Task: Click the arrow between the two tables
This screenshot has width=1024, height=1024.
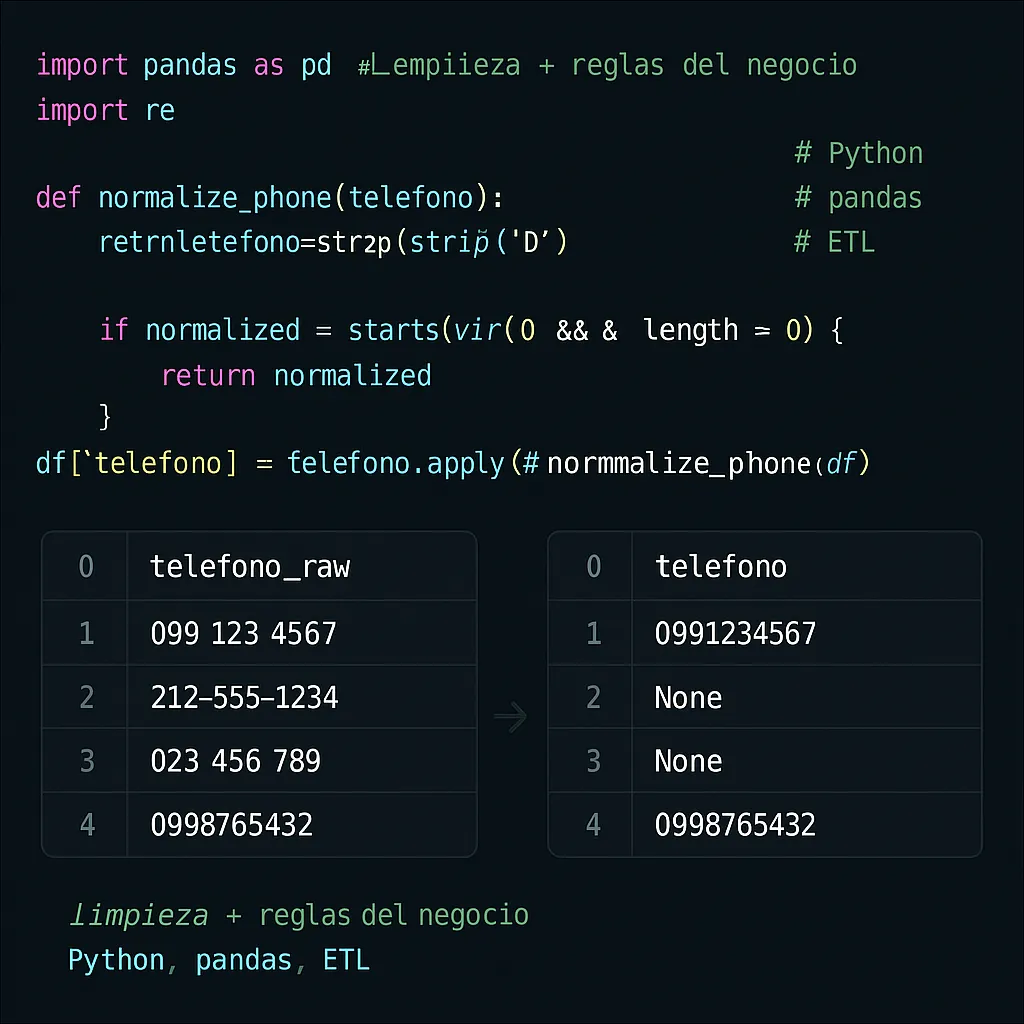Action: point(511,716)
